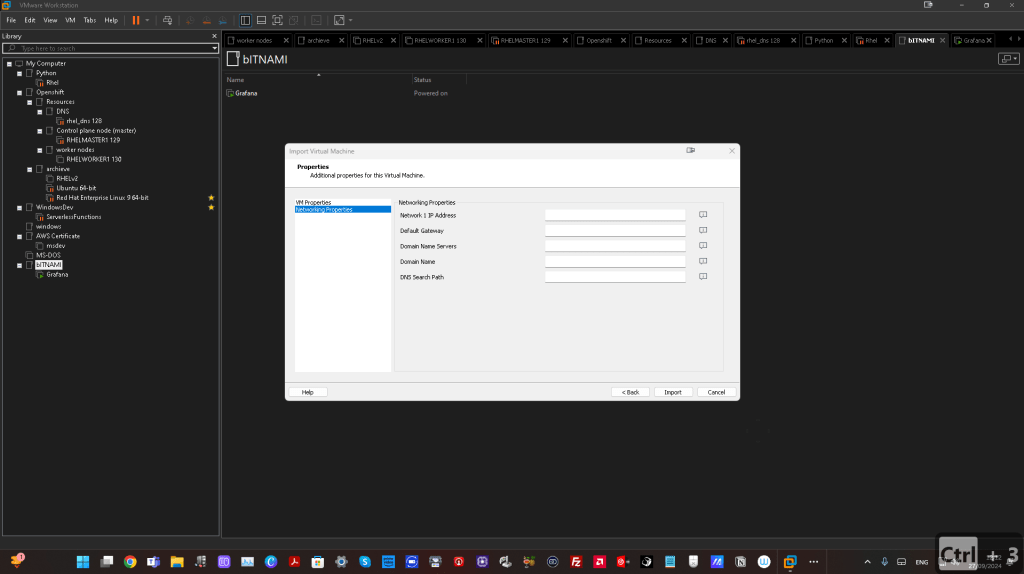
Task: Enter full screen mode icon
Action: (278, 20)
